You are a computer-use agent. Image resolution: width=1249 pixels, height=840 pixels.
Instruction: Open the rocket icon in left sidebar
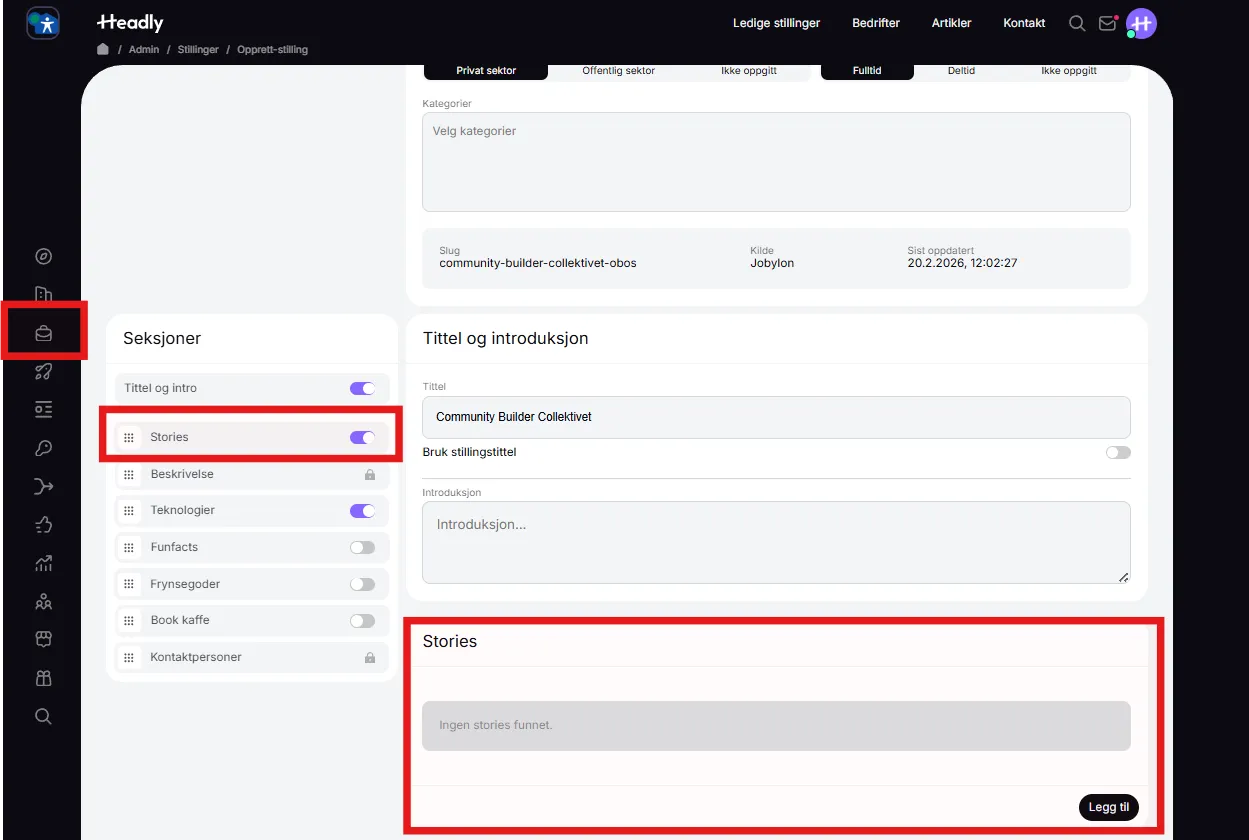click(43, 372)
